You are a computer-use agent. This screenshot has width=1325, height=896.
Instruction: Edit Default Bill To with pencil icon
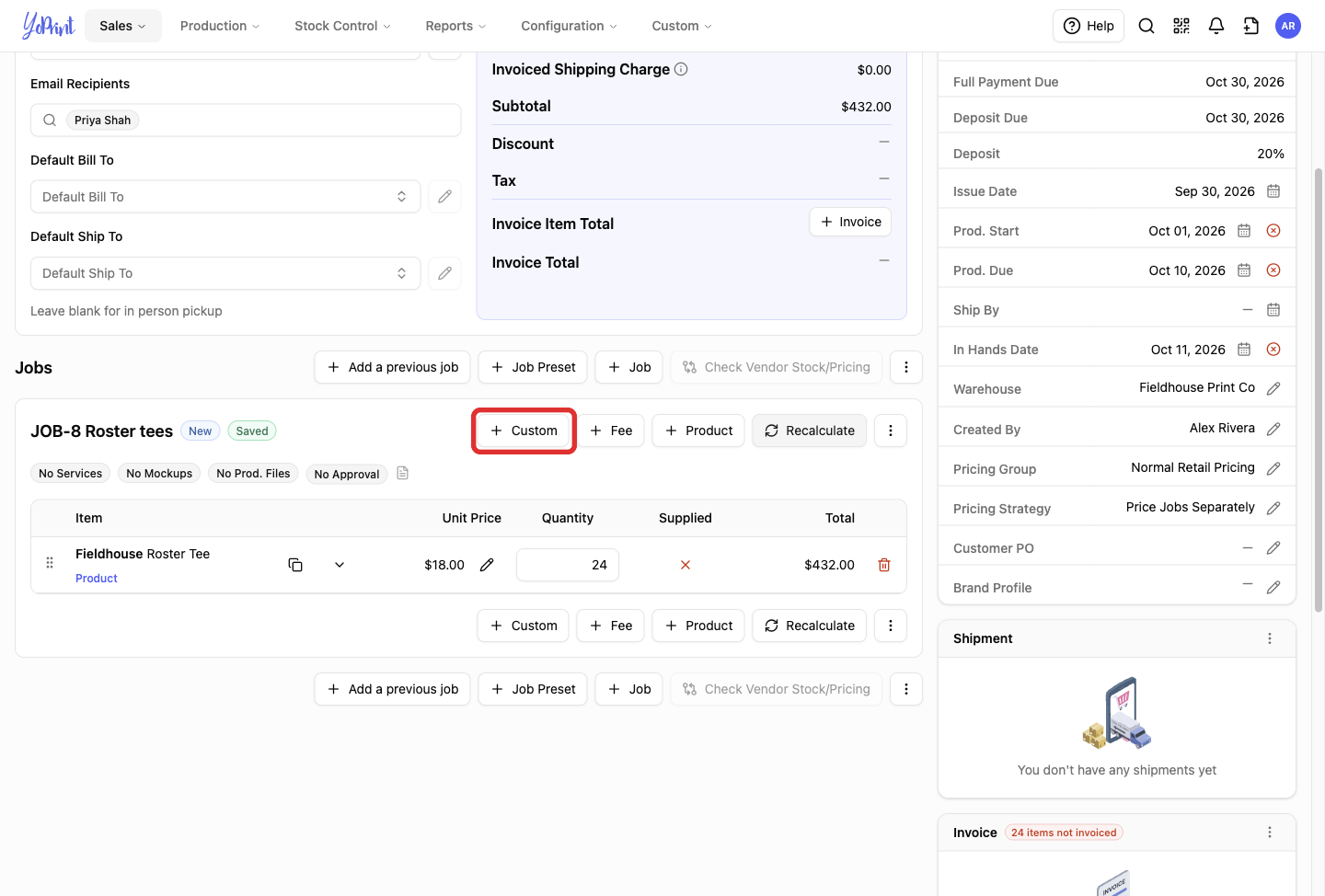[444, 197]
